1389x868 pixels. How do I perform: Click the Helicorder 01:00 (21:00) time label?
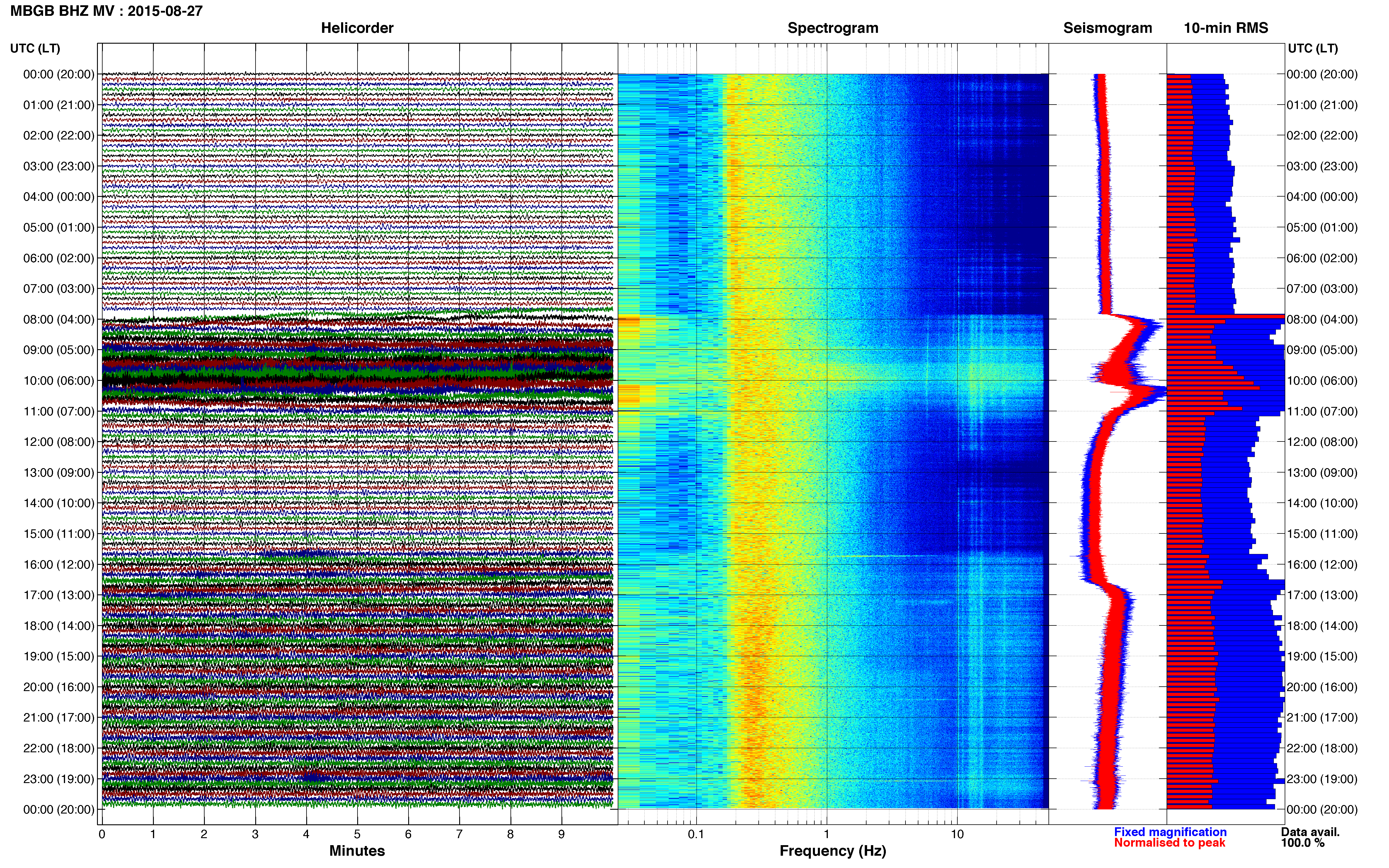pos(59,105)
